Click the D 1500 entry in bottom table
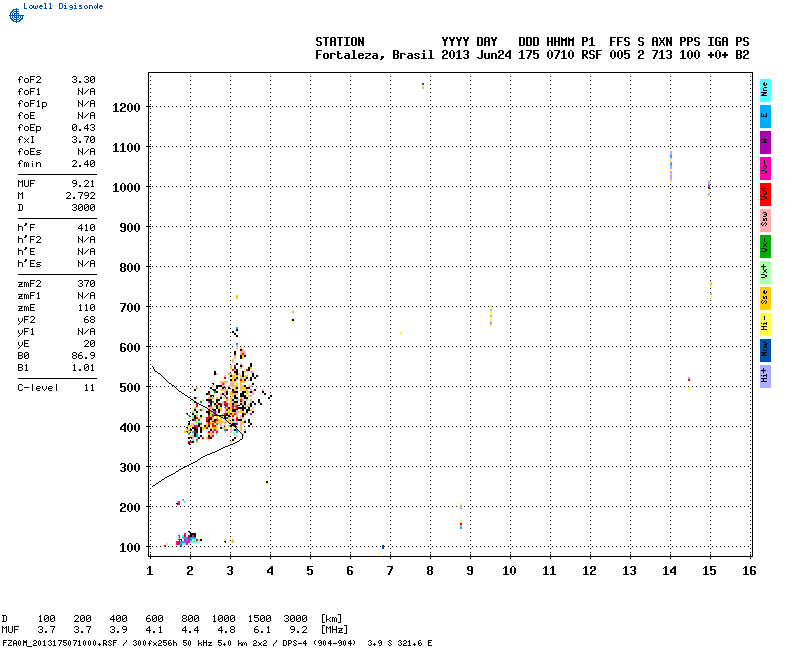This screenshot has height=650, width=800. tap(259, 619)
